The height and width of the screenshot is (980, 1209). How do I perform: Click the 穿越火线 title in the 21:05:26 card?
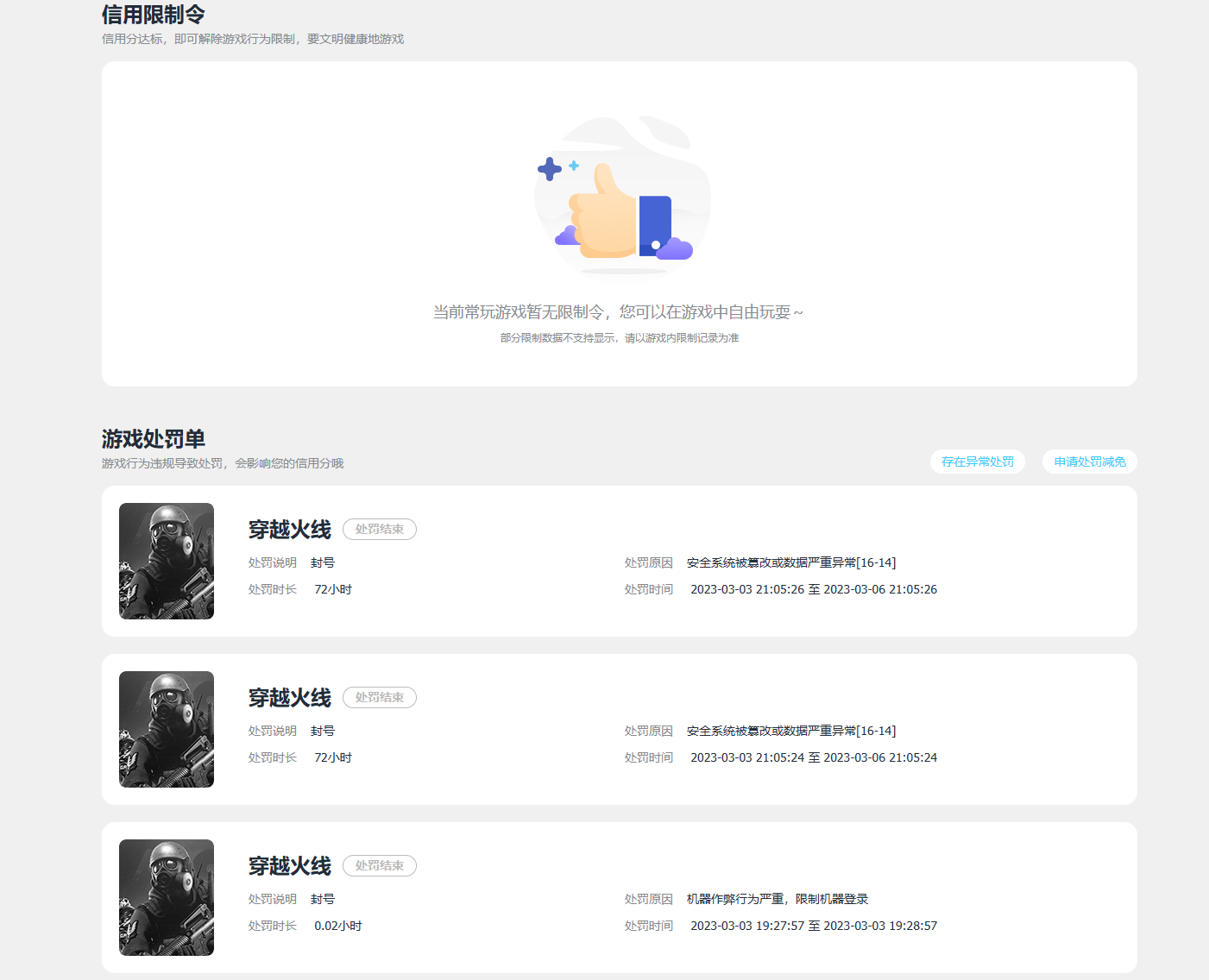click(290, 530)
